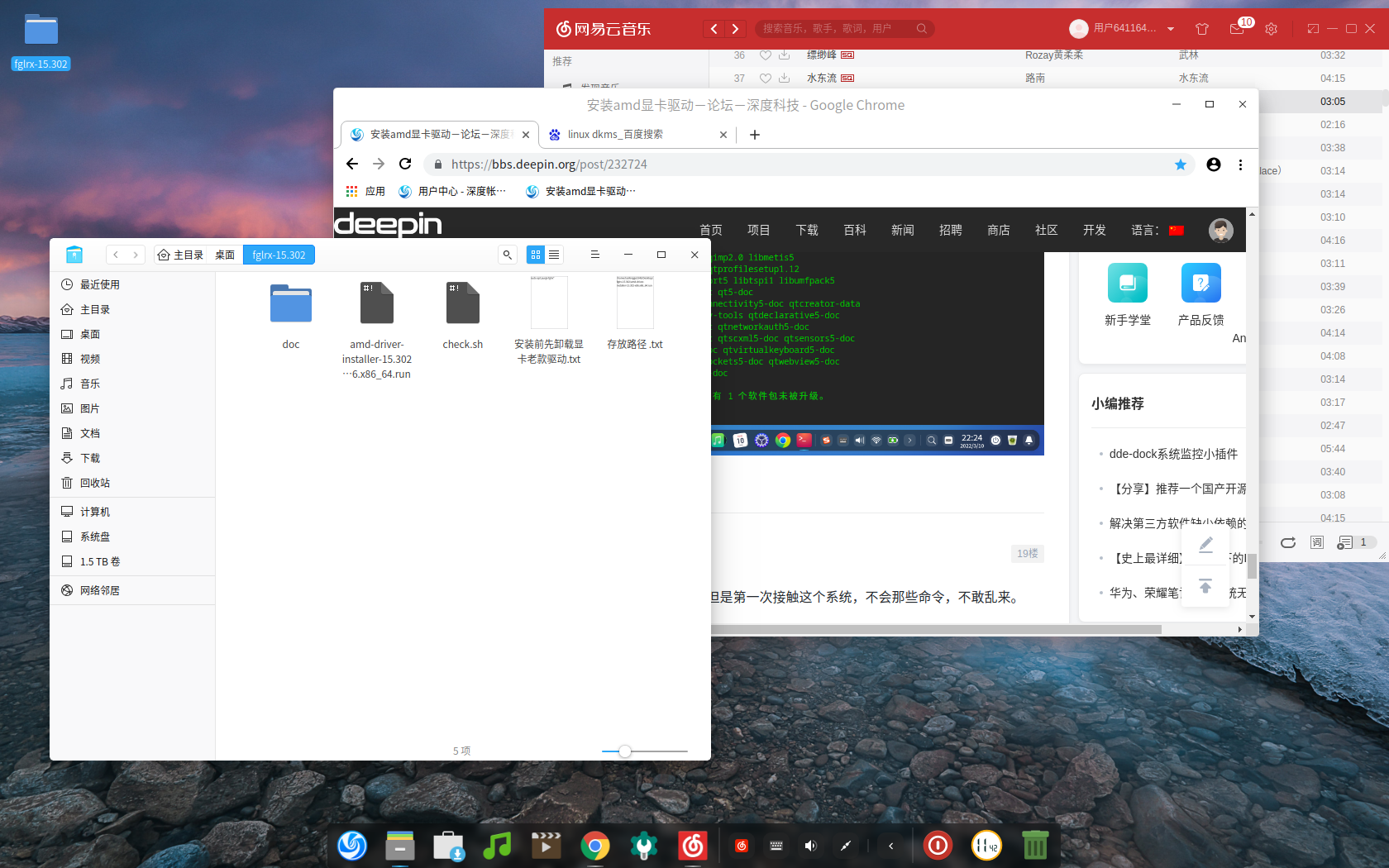
Task: Launch the deepin App Store from the dock
Action: 448,846
